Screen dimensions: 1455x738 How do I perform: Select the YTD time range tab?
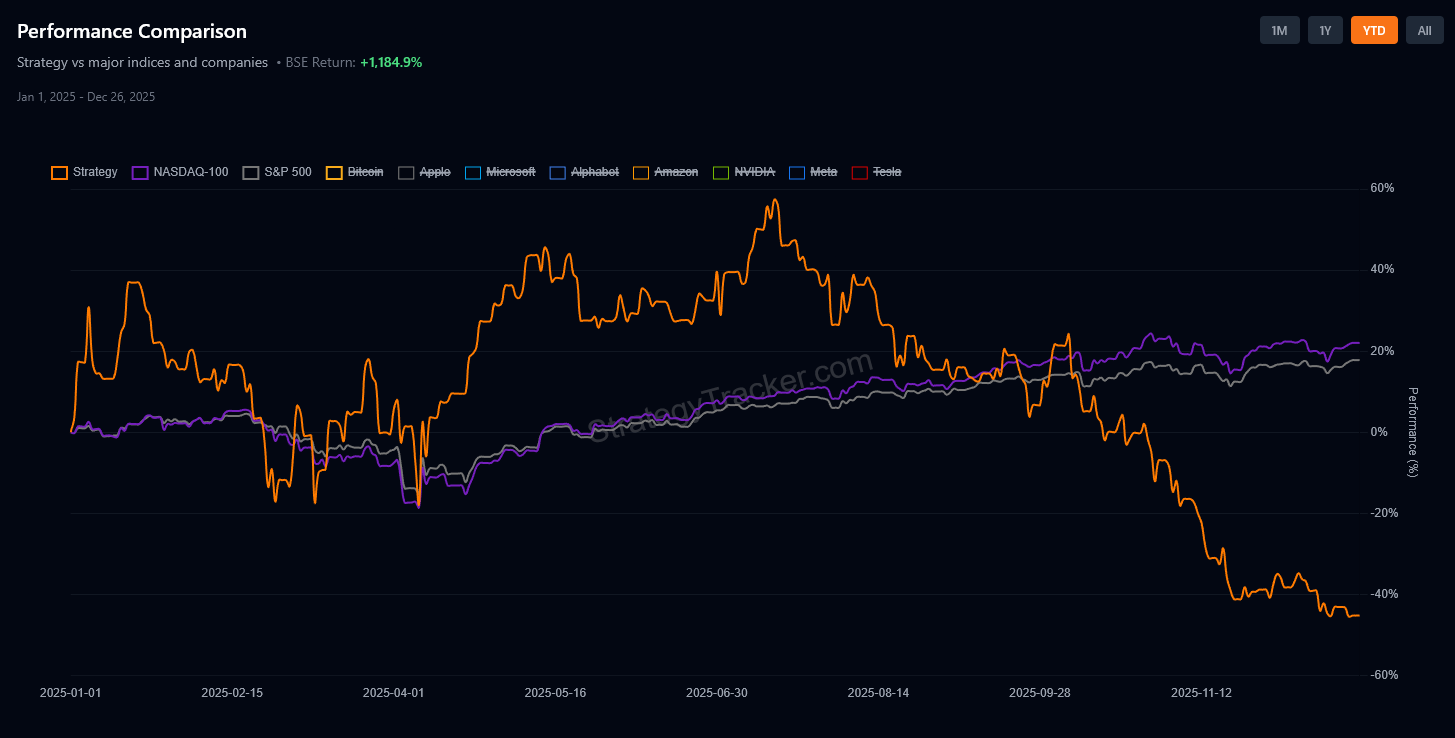(1374, 30)
